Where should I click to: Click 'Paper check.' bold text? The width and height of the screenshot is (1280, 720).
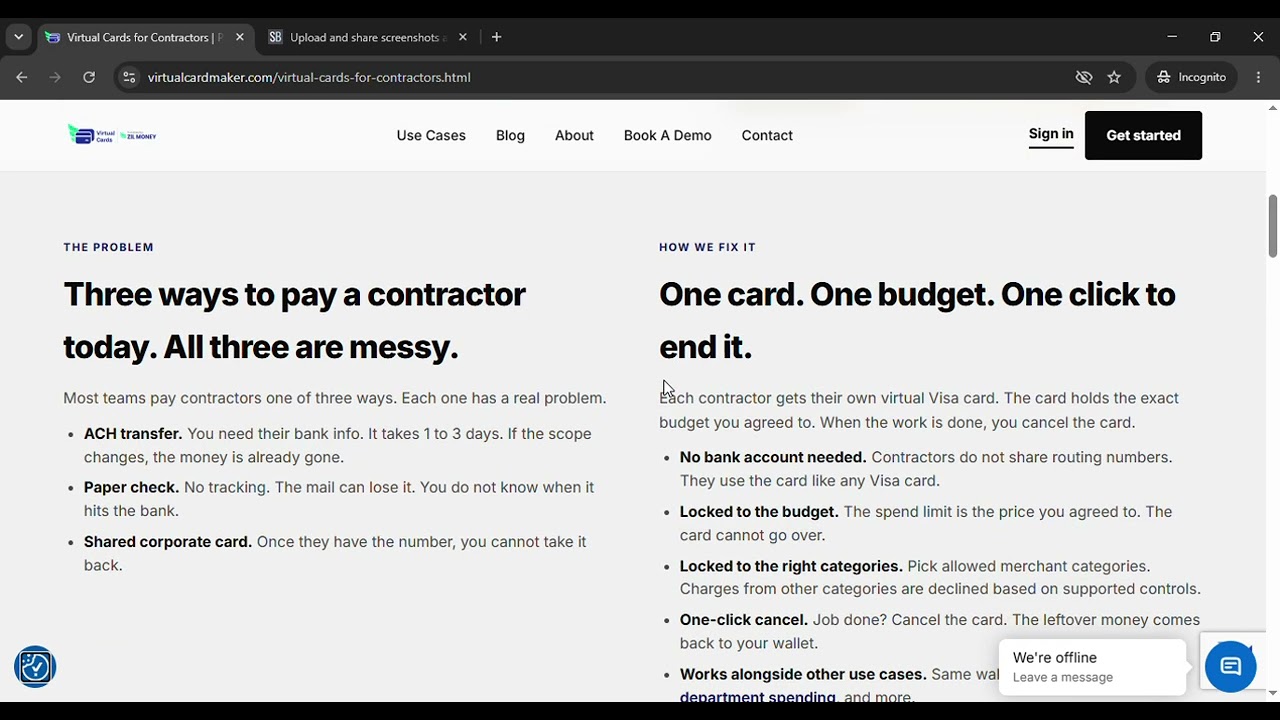(131, 488)
